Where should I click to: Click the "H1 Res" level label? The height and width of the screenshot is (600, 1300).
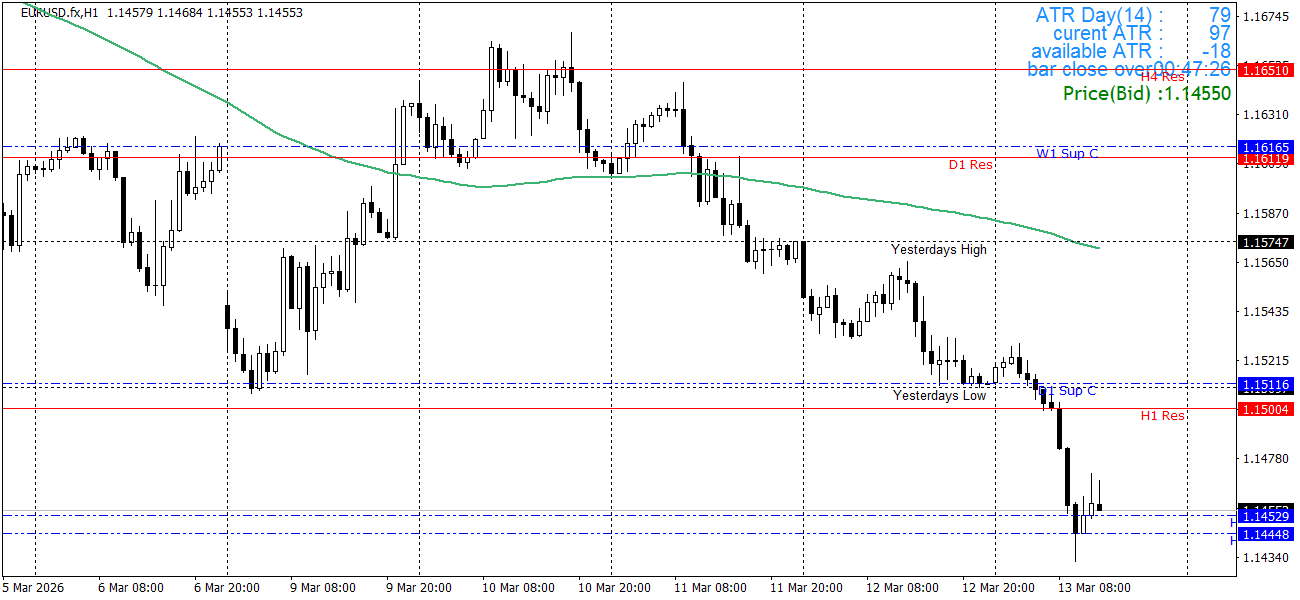point(1162,415)
